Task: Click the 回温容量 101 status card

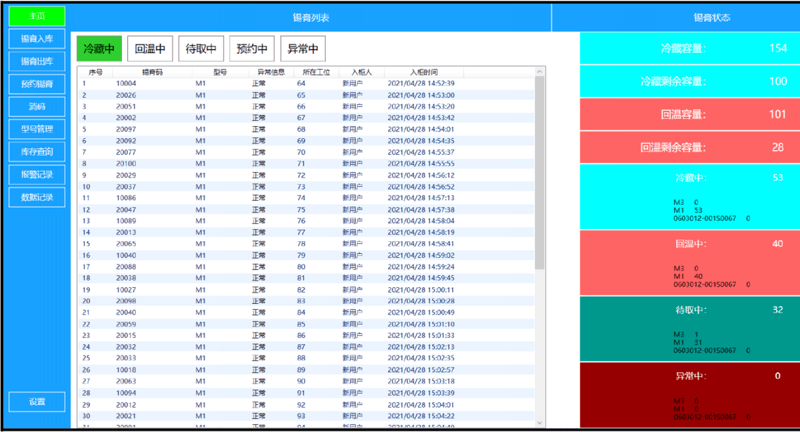Action: pyautogui.click(x=690, y=114)
